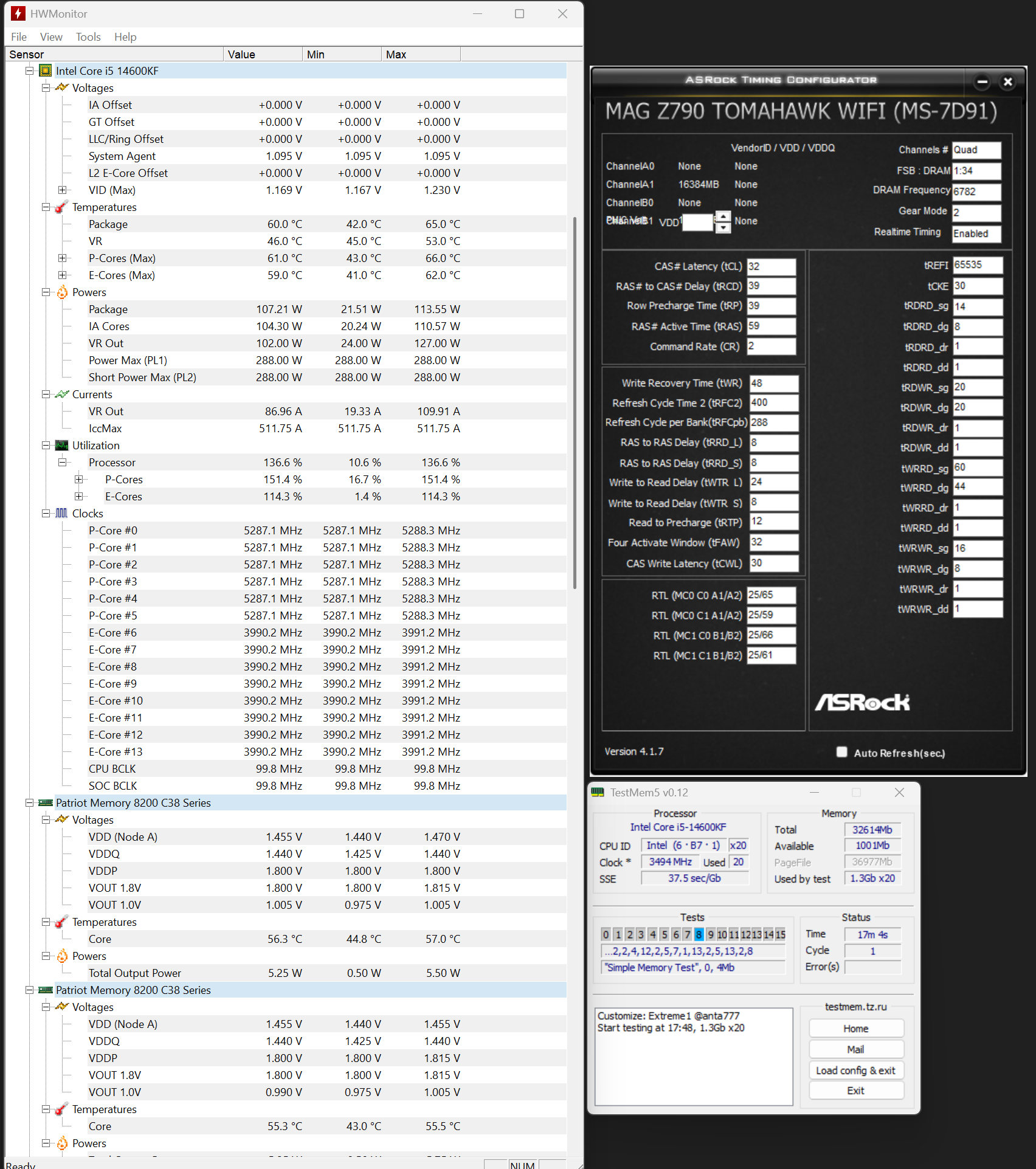Minimize the ASRock Timing Configurator window
Screen dimensions: 1036x1169
click(x=982, y=82)
